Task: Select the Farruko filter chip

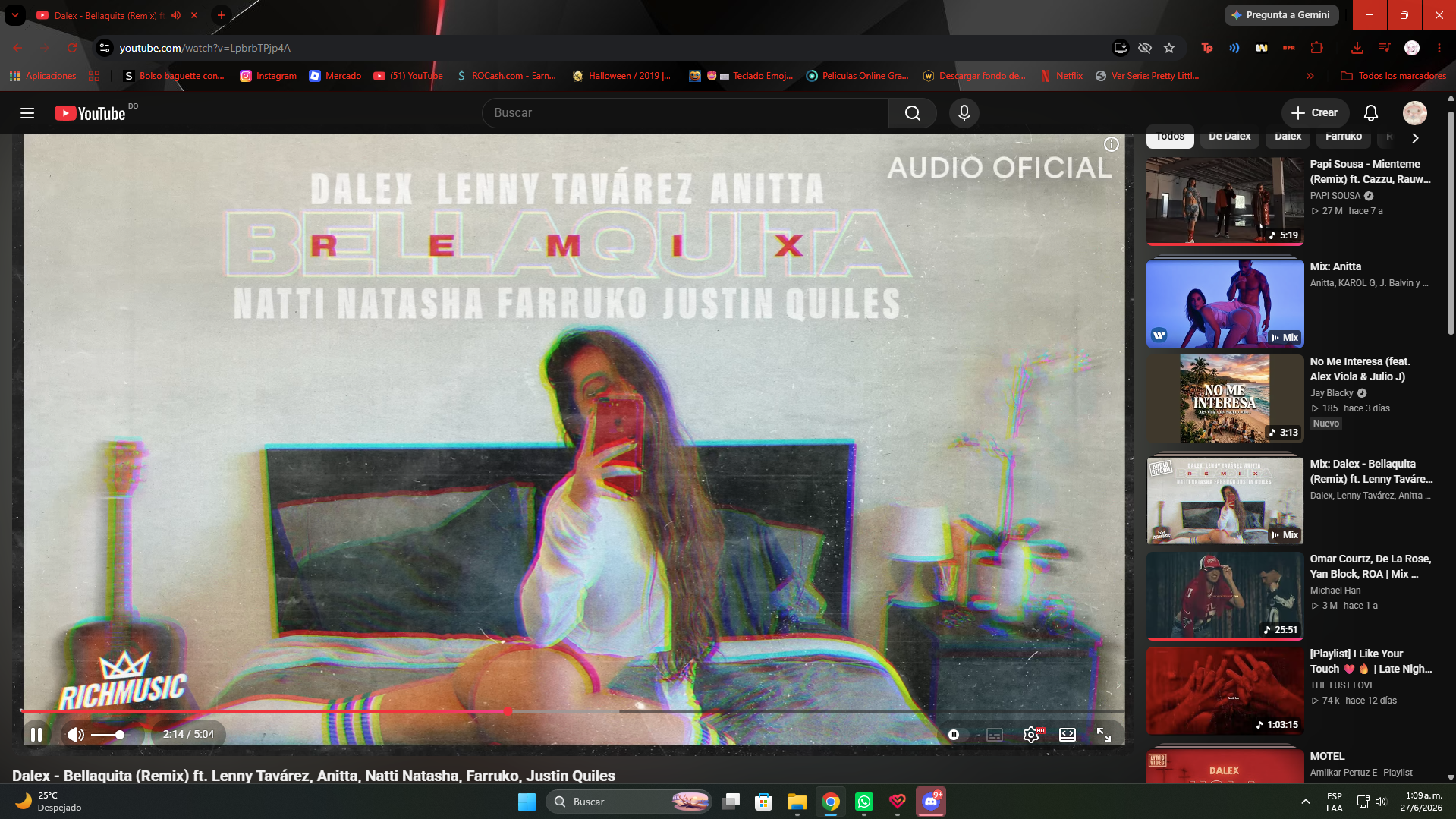Action: [x=1344, y=137]
